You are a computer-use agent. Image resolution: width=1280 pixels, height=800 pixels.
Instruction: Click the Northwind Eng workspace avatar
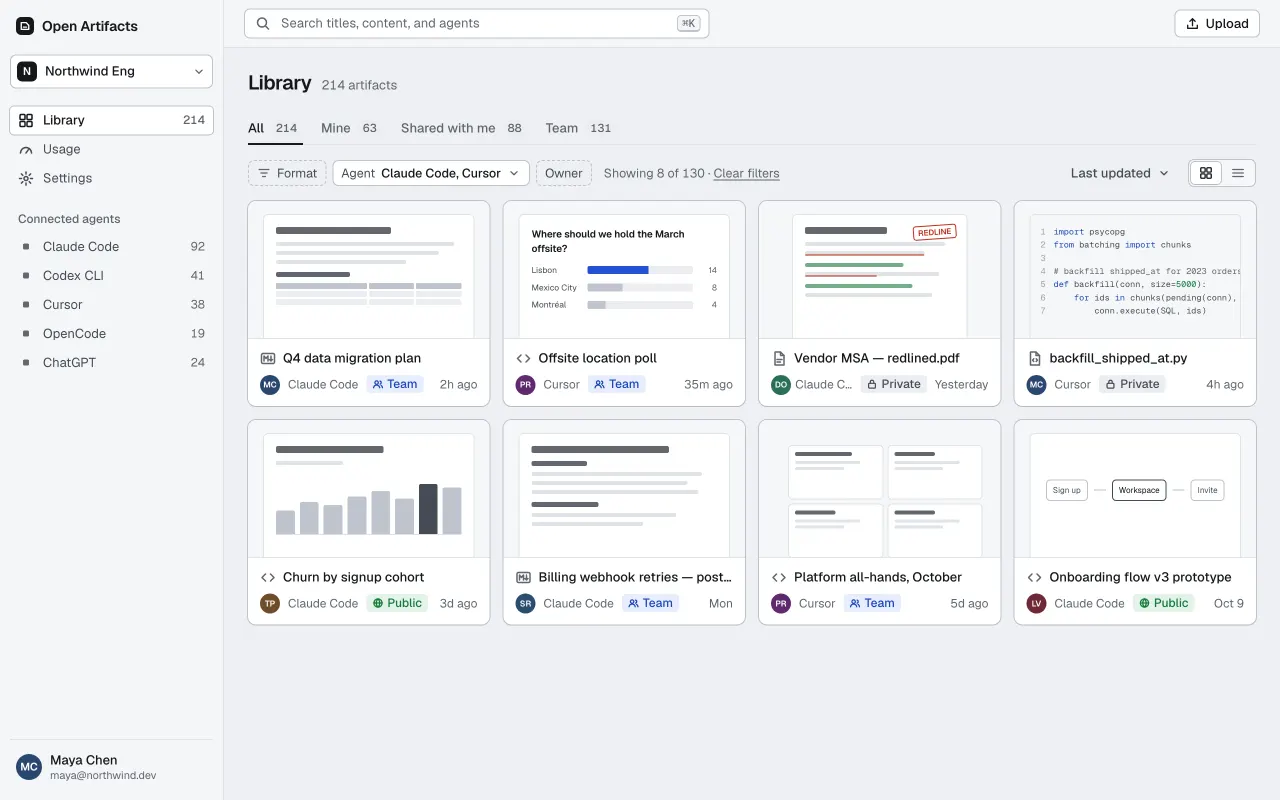pyautogui.click(x=27, y=71)
